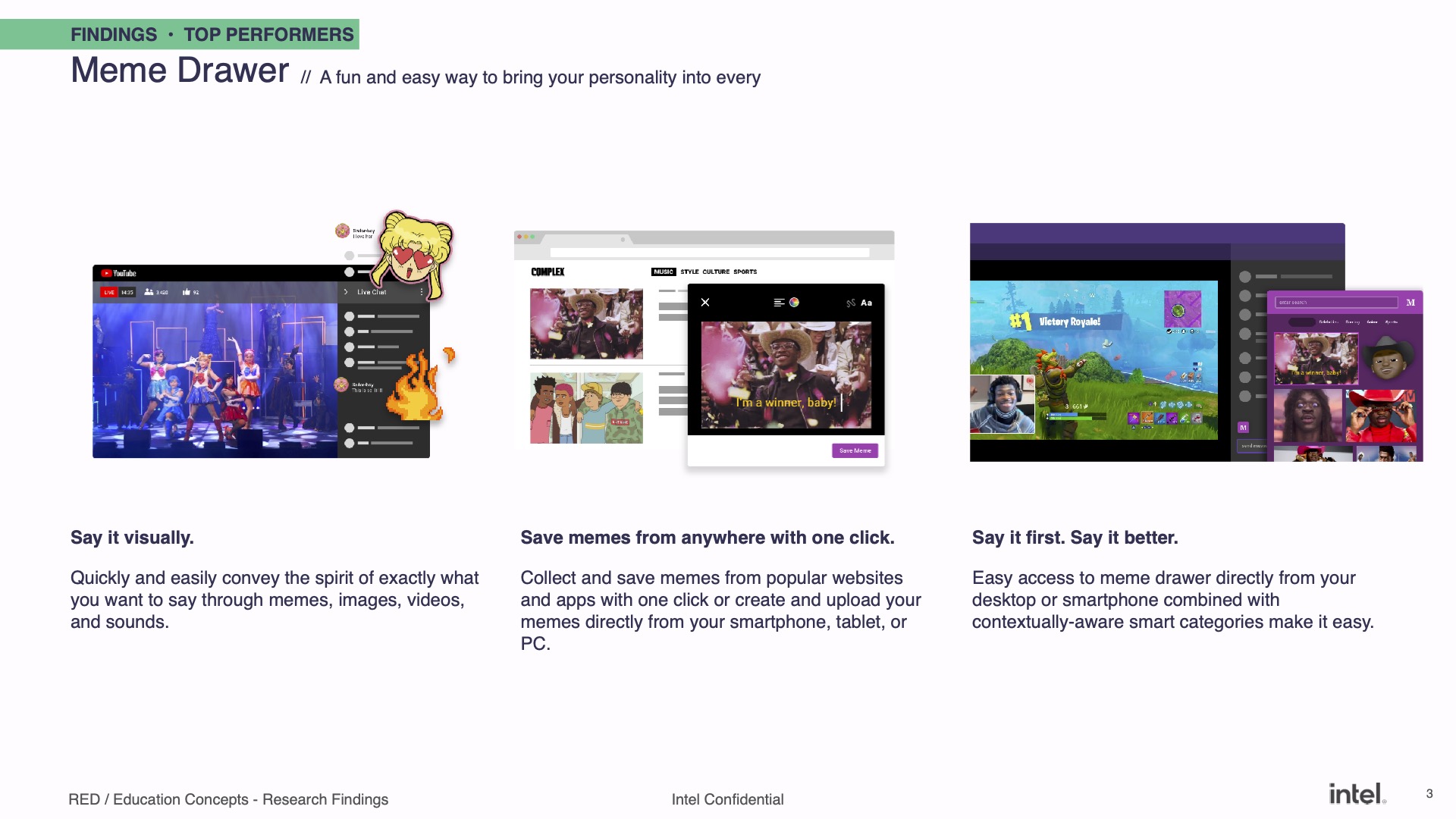Click the Intel logo in the footer

(1357, 794)
